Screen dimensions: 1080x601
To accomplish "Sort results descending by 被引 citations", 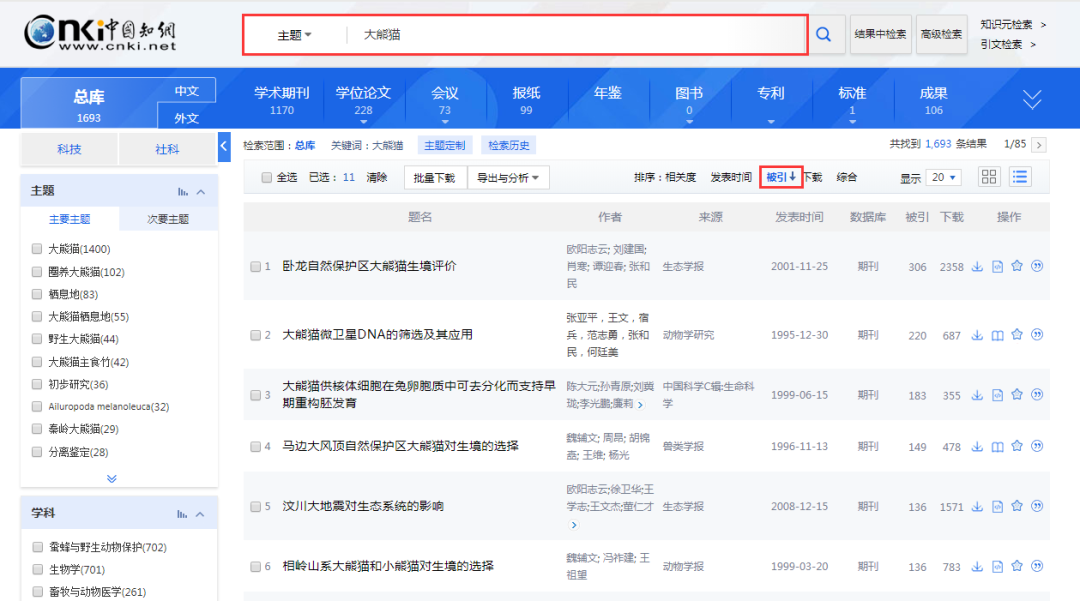I will click(x=782, y=177).
